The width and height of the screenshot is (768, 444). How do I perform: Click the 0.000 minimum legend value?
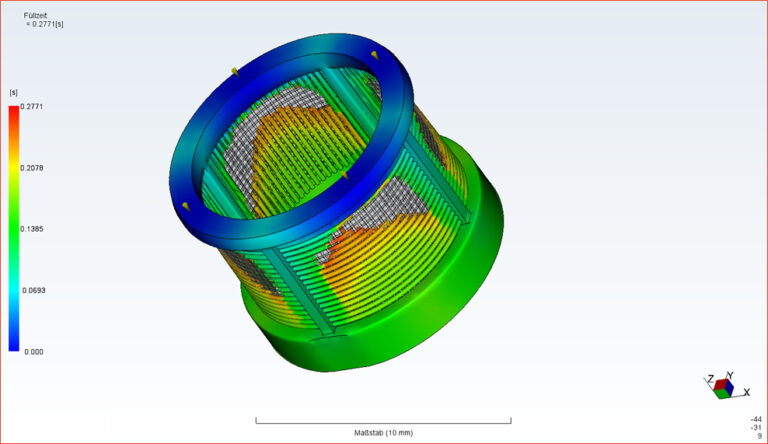[32, 352]
